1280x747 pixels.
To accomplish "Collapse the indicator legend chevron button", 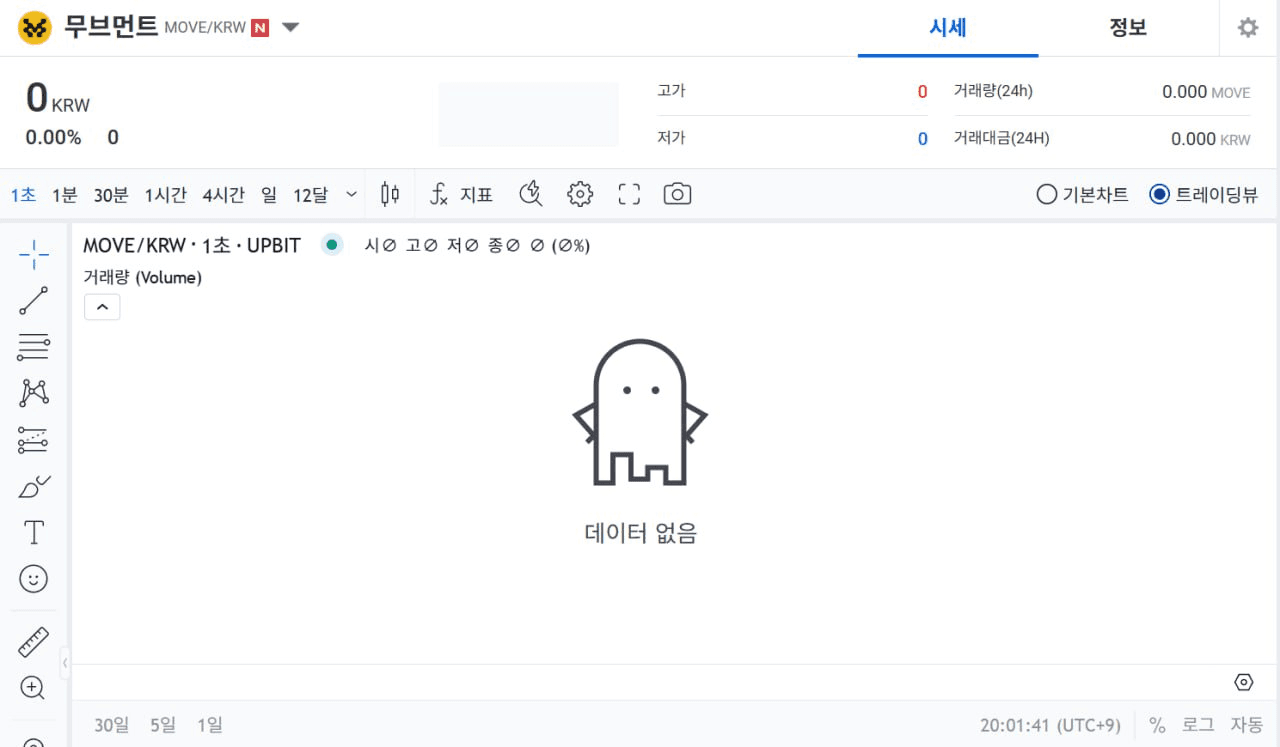I will (x=102, y=307).
